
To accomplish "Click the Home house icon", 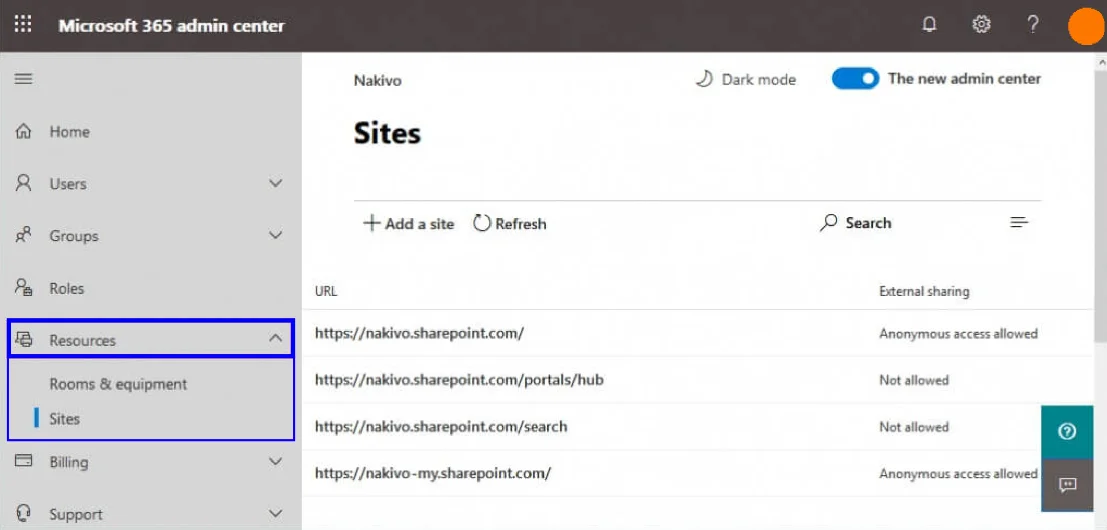I will pos(23,131).
